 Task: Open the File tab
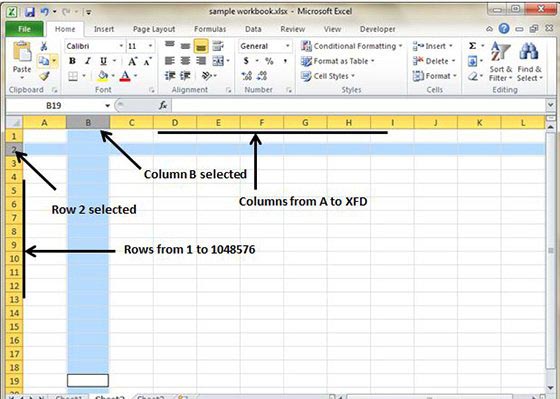(25, 29)
